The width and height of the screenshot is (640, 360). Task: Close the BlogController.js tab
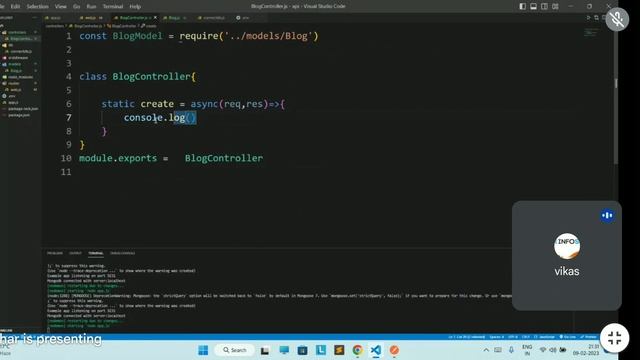(155, 18)
